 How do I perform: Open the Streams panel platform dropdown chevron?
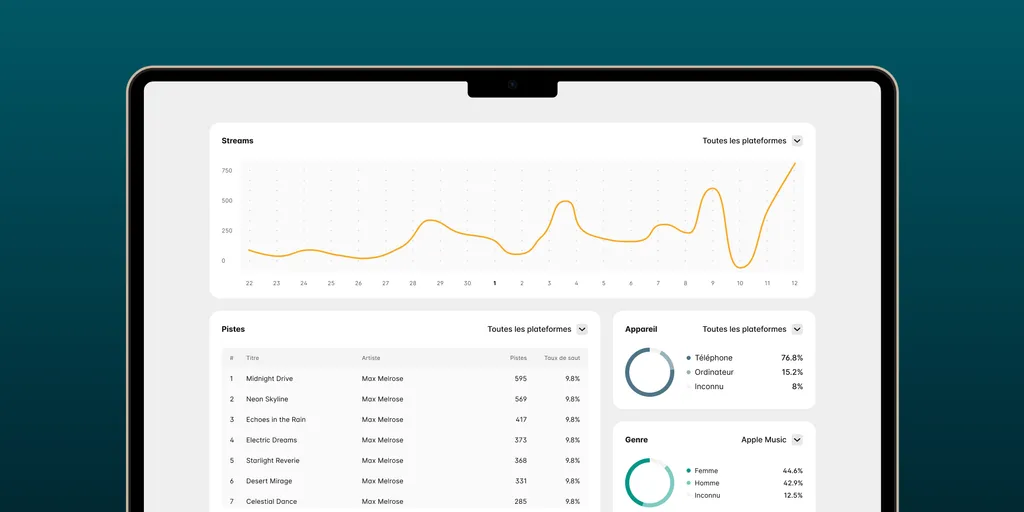(x=797, y=141)
